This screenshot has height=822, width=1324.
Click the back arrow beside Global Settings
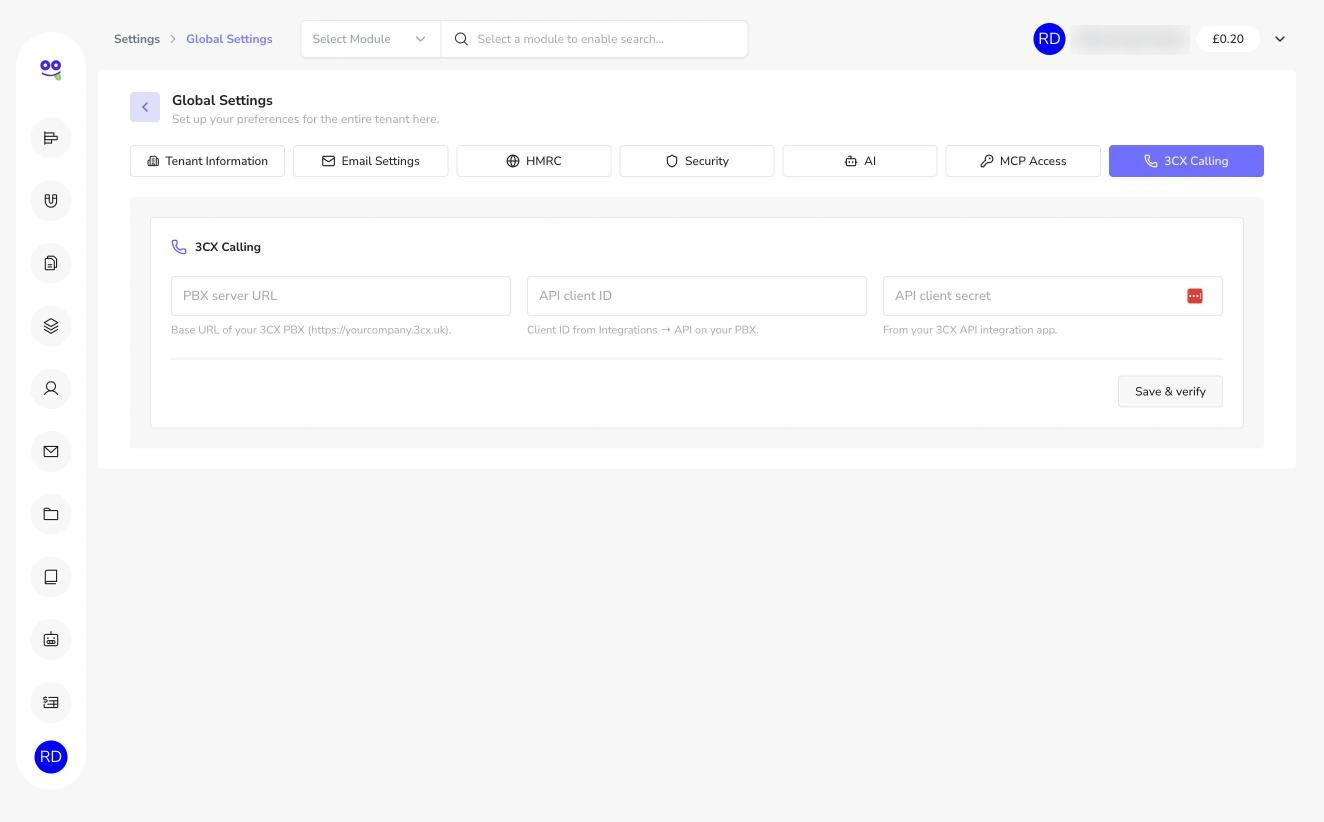[145, 107]
